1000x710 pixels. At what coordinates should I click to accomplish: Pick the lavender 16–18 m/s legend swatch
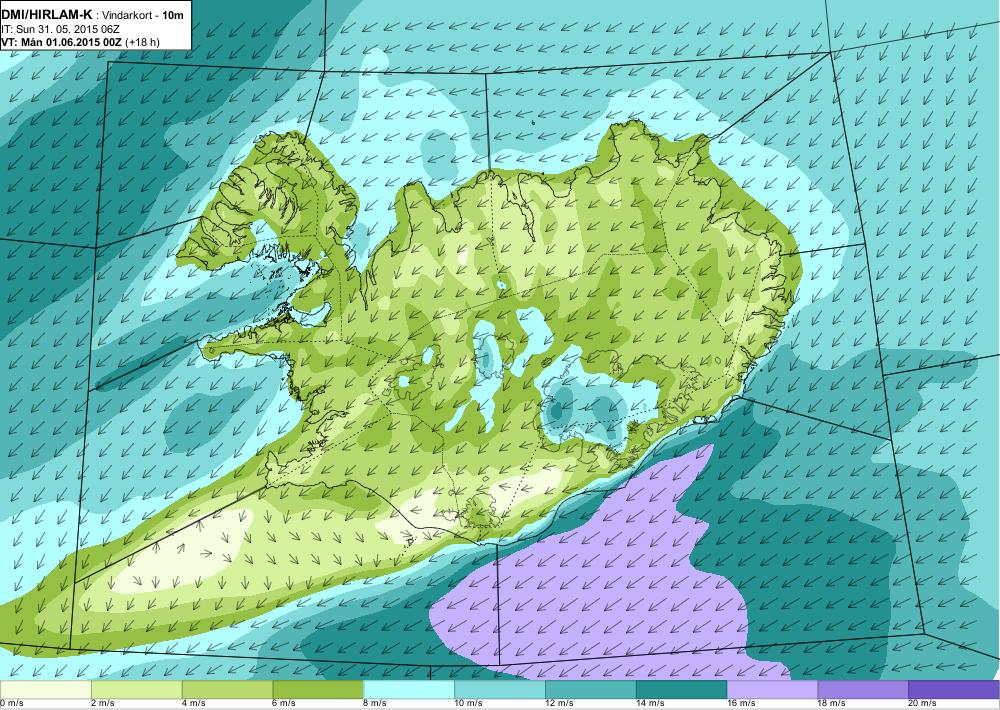(x=772, y=690)
